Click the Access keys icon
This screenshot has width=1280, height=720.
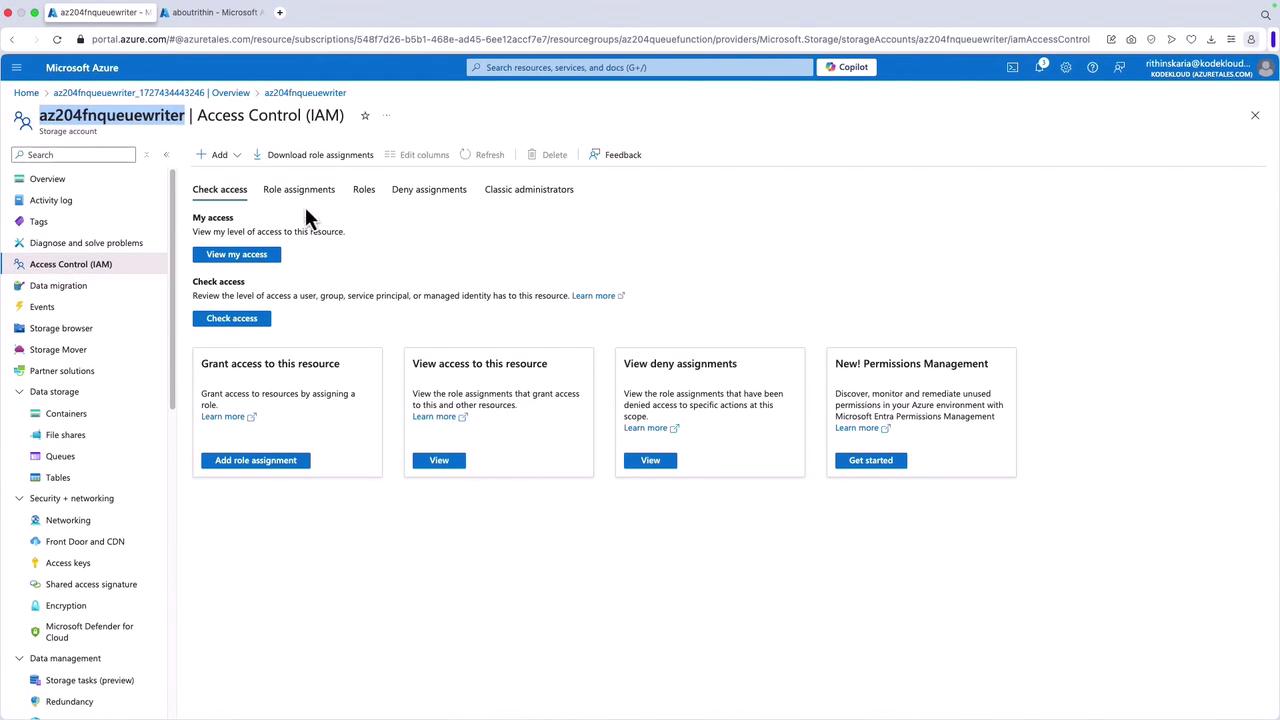coord(35,563)
